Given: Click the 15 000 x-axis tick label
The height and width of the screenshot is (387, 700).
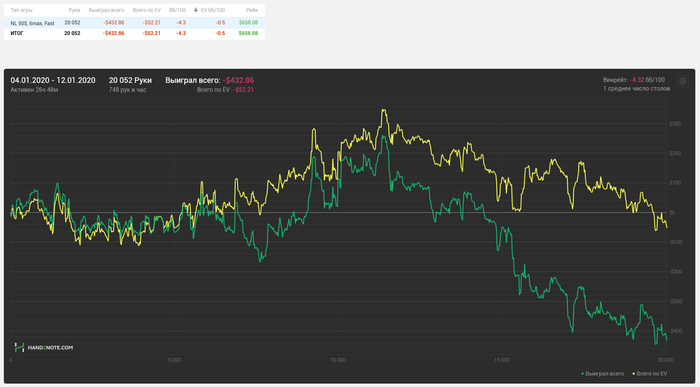Looking at the screenshot, I should click(501, 360).
